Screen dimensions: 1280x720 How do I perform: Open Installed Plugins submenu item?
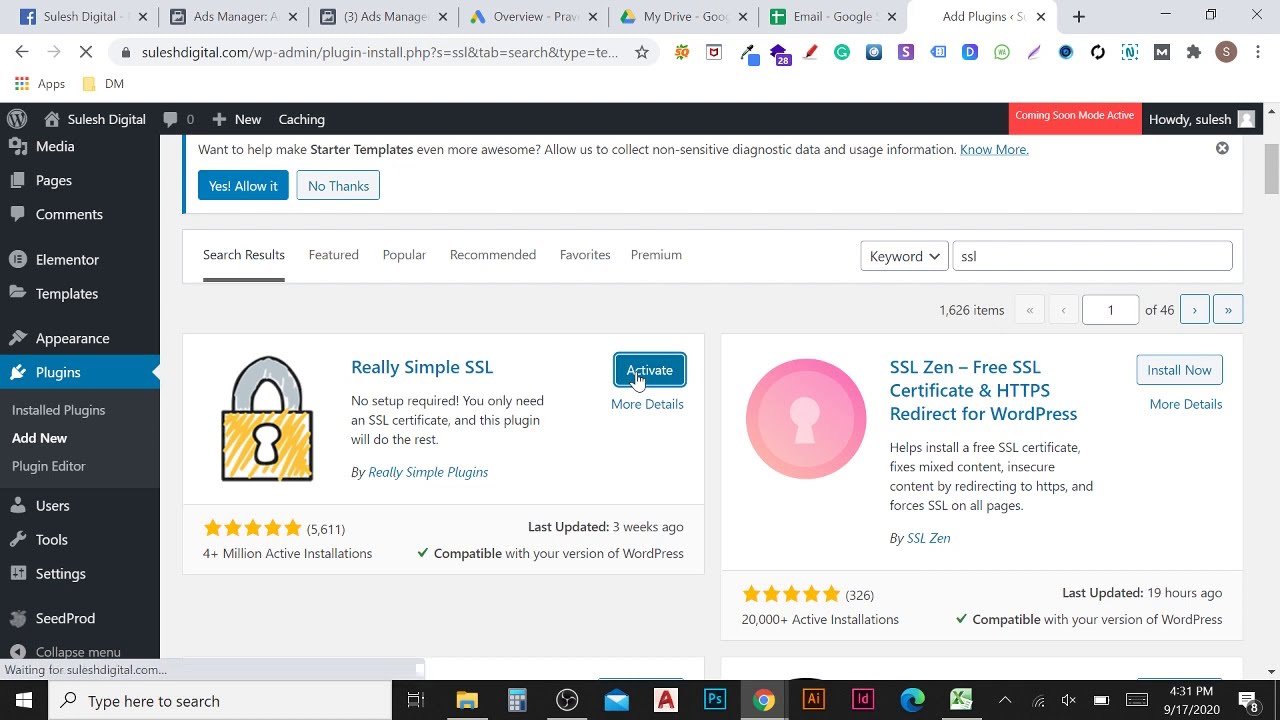(x=58, y=410)
